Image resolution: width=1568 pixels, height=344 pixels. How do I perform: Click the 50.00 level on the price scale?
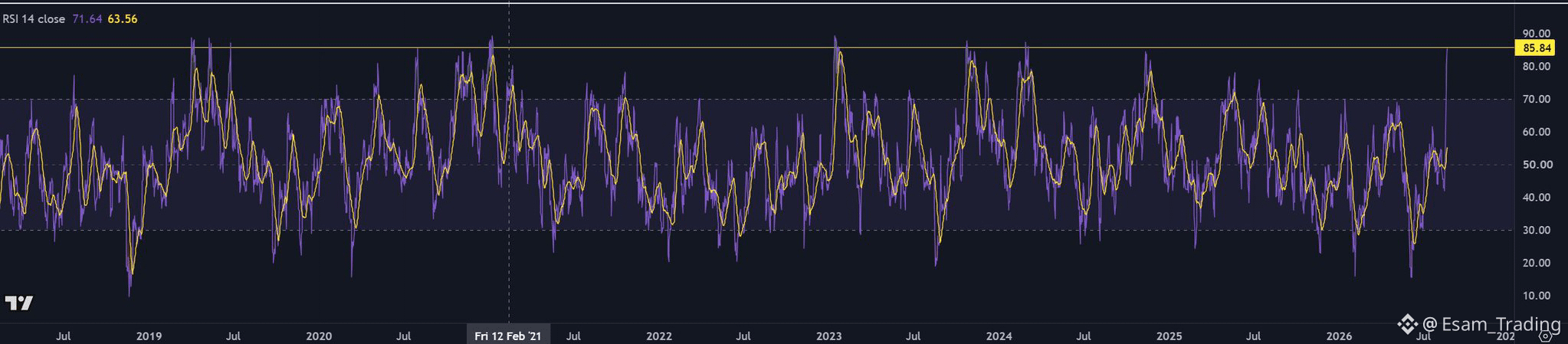[x=1537, y=165]
